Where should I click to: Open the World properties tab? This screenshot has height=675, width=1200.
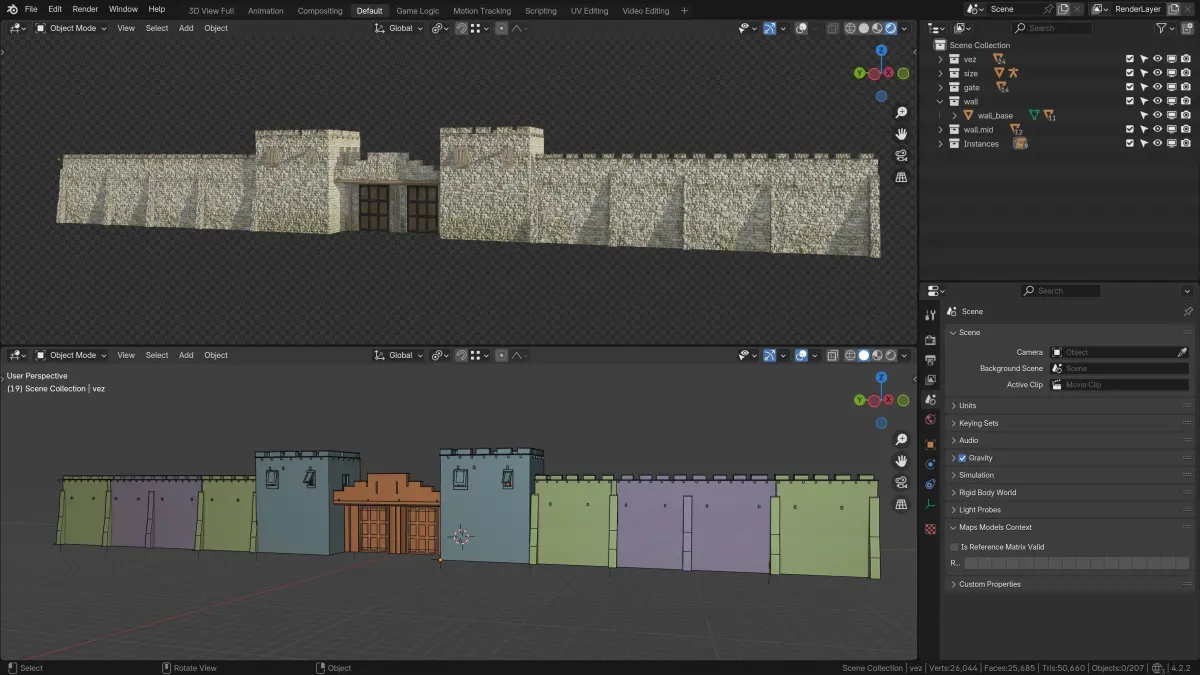coord(930,420)
